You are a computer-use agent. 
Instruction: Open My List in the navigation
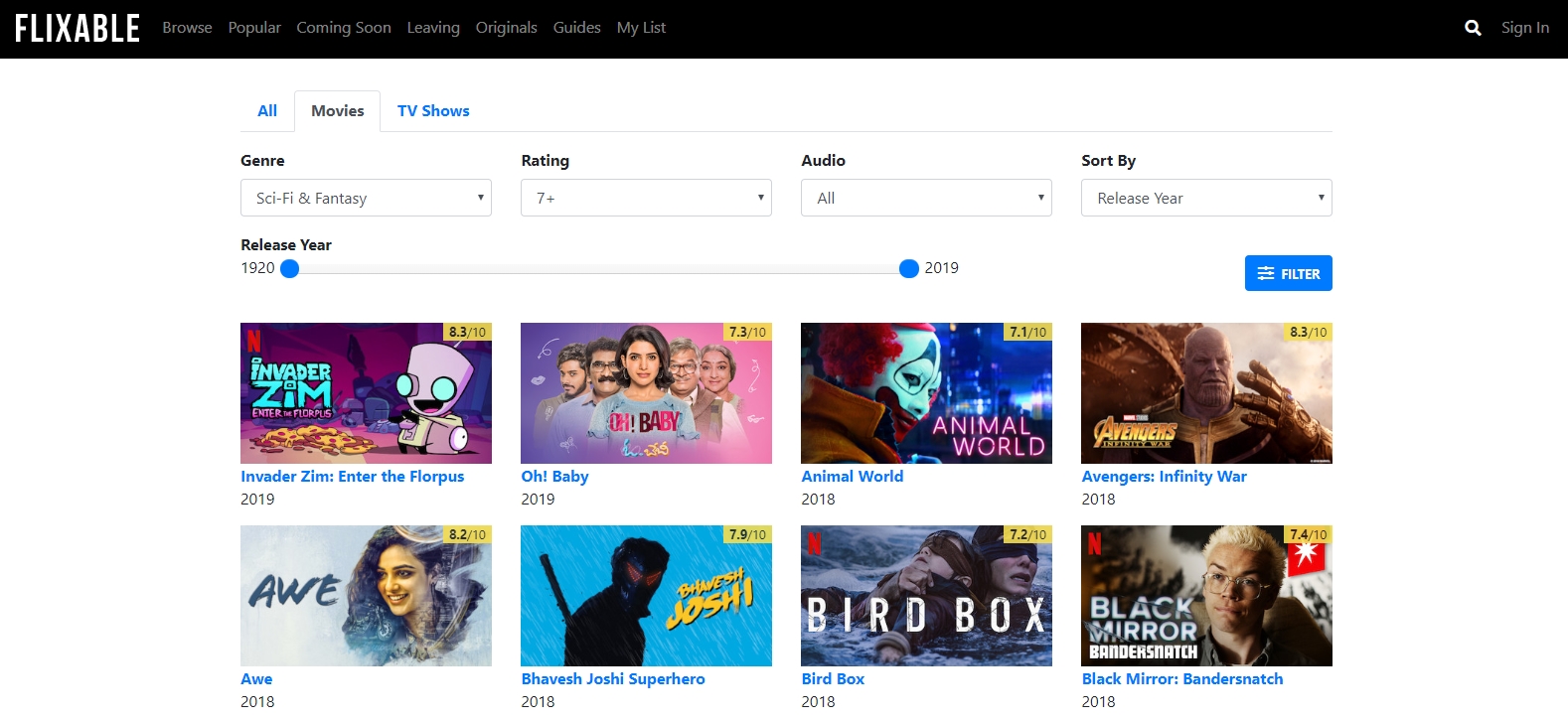(641, 28)
